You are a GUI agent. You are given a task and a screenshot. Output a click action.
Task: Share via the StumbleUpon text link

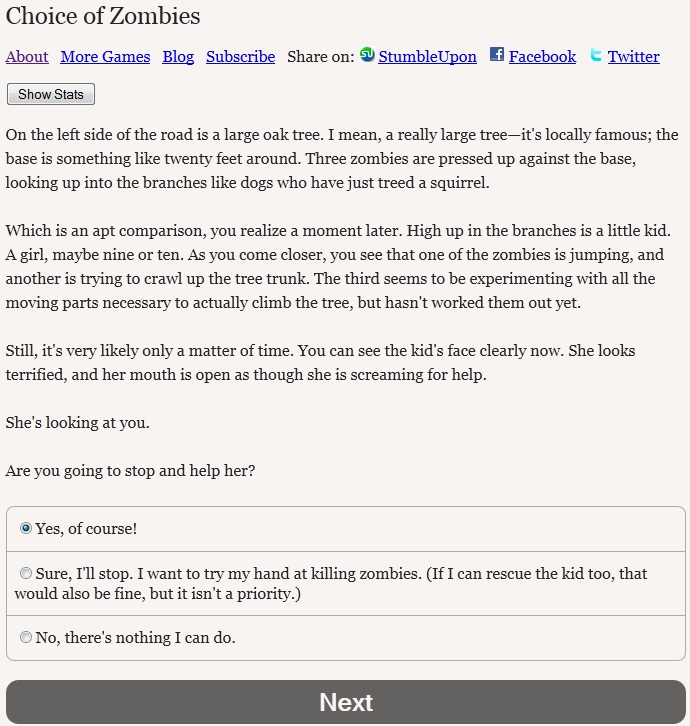pyautogui.click(x=427, y=57)
